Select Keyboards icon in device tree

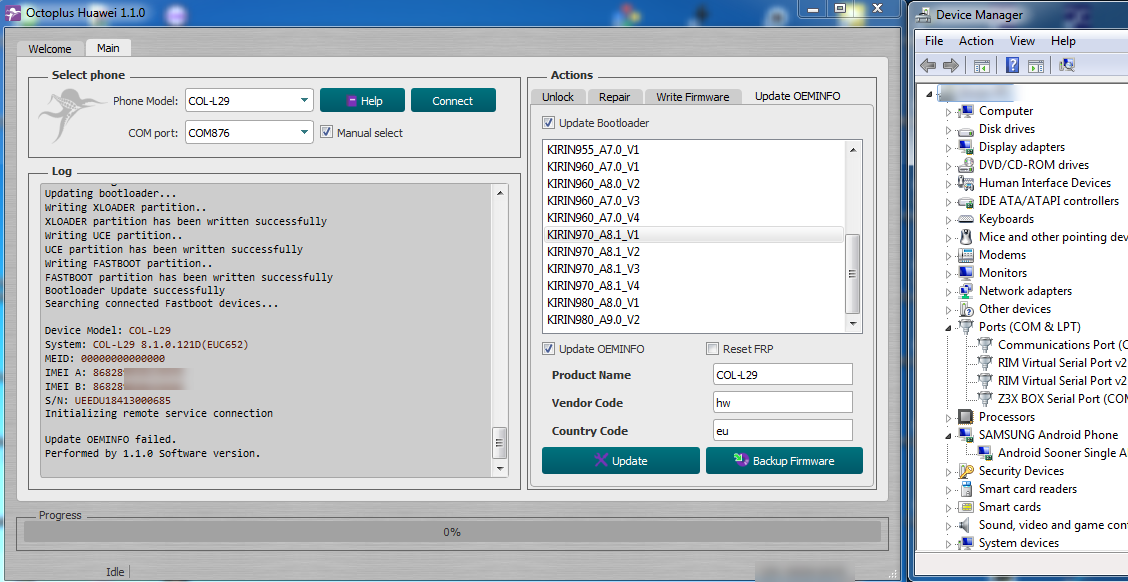(966, 219)
